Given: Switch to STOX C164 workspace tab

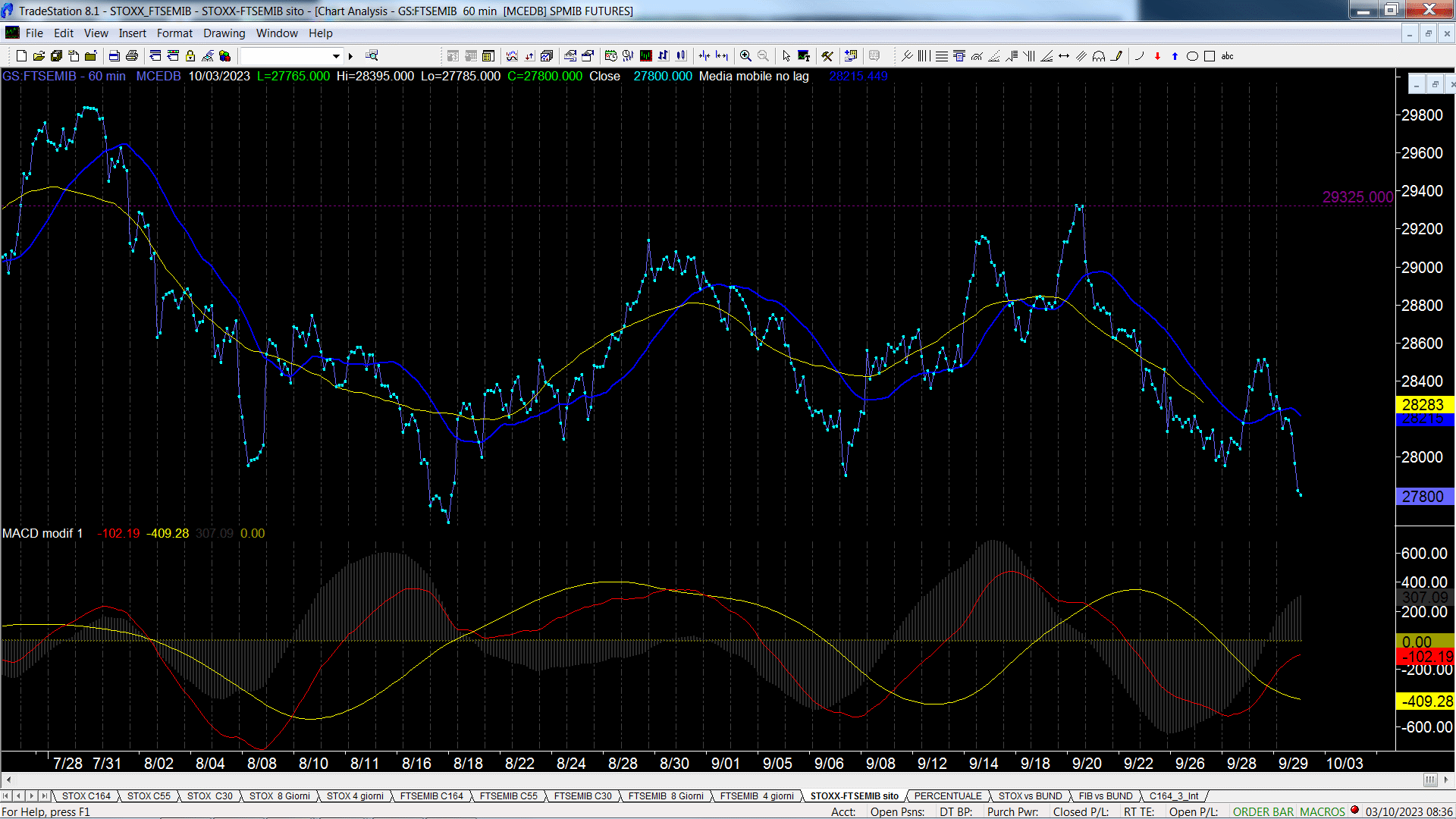Looking at the screenshot, I should pyautogui.click(x=86, y=795).
